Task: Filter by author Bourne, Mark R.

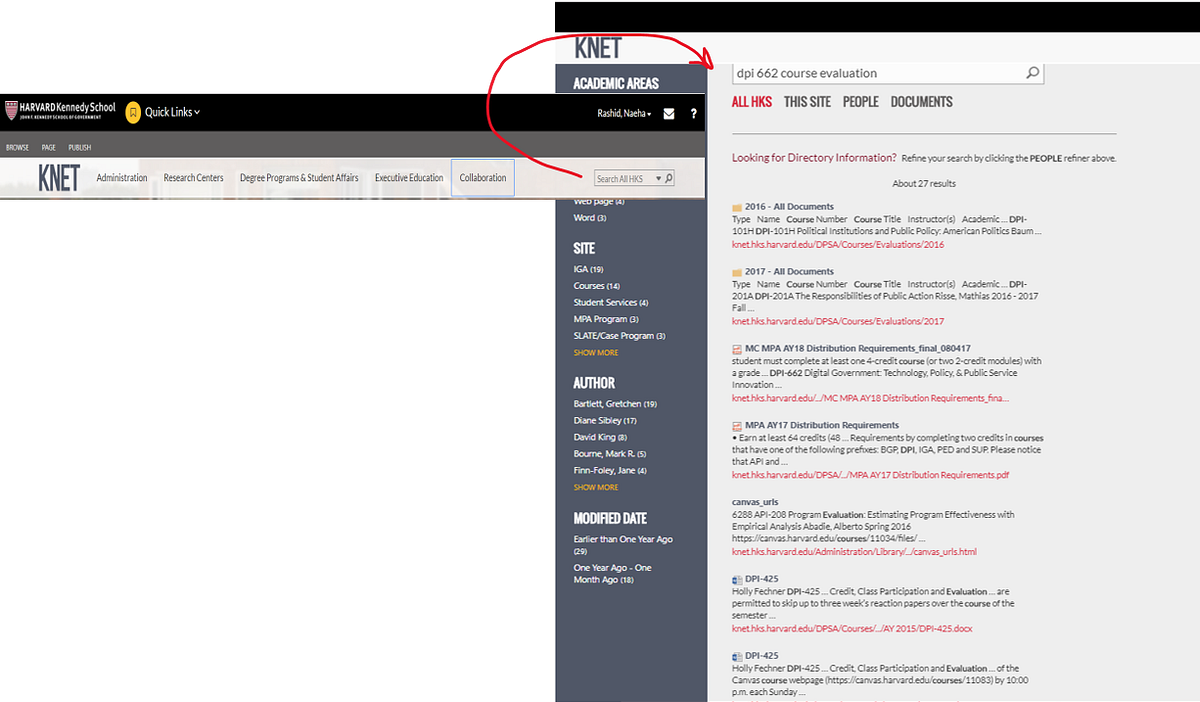Action: [610, 454]
